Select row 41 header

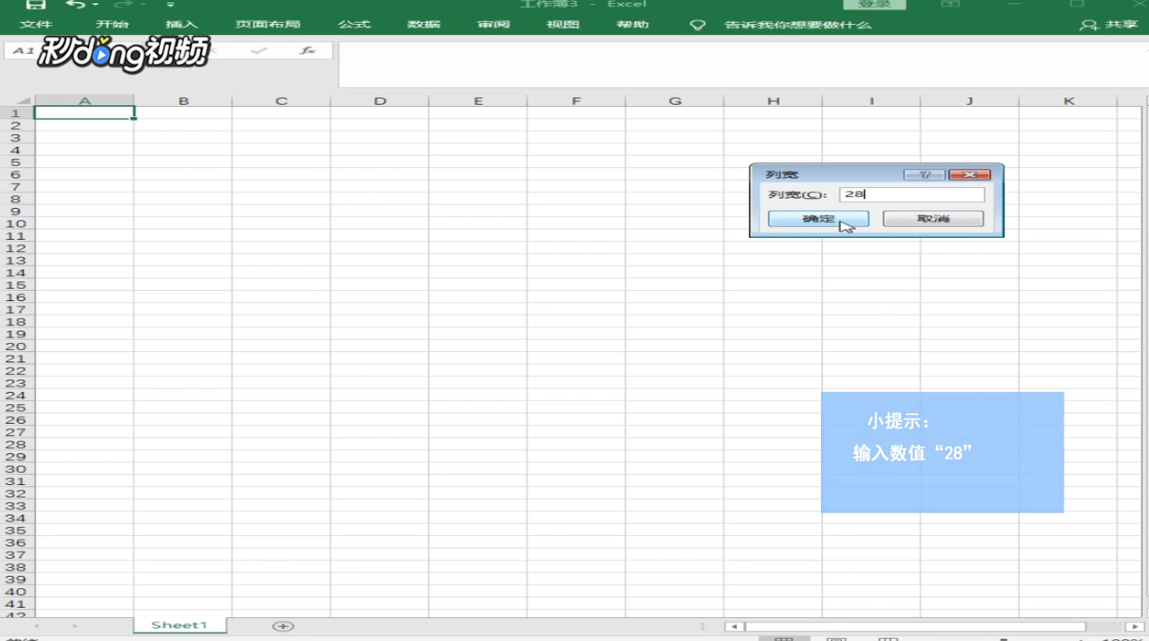(16, 604)
